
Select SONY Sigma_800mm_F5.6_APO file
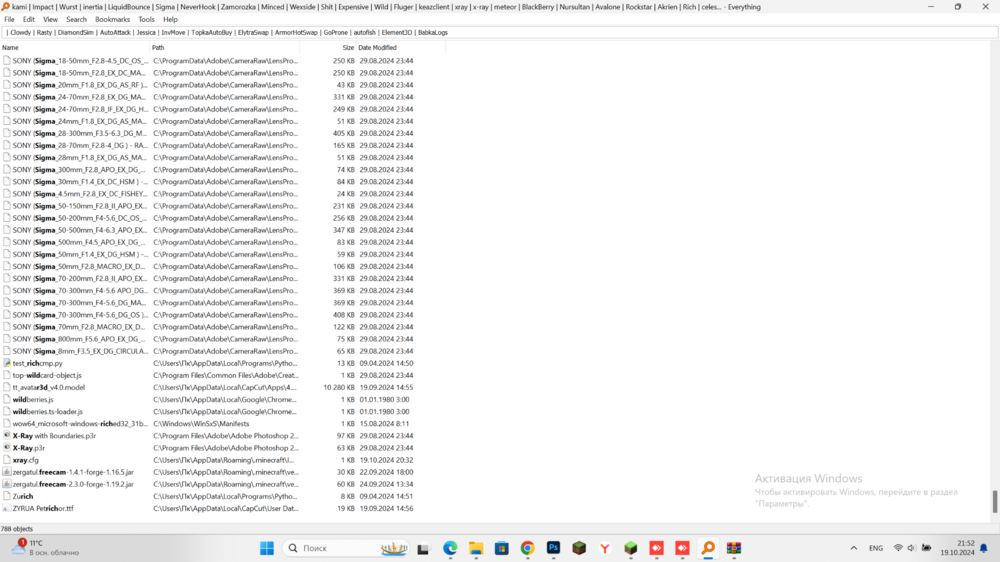coord(80,339)
